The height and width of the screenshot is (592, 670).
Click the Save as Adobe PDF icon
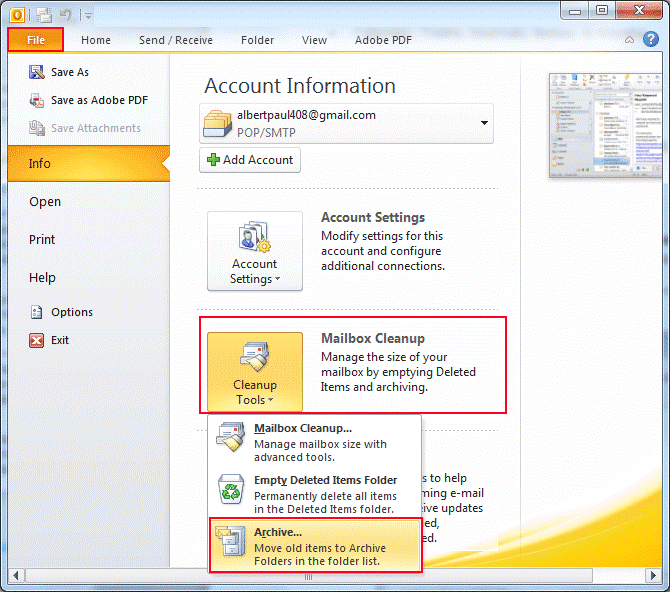coord(37,100)
